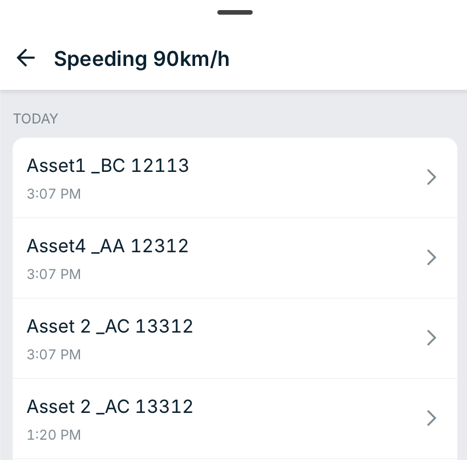Click empty header area right of Speeding title
Image resolution: width=467 pixels, height=460 pixels.
point(347,58)
